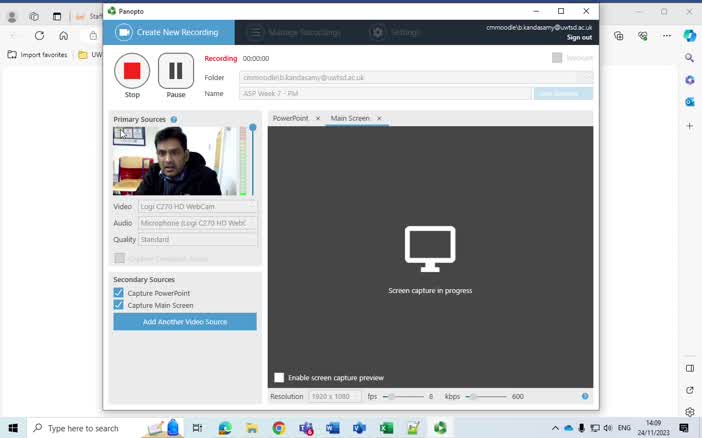Screen dimensions: 702x438
Task: Expand the Quality dropdown
Action: pyautogui.click(x=197, y=240)
